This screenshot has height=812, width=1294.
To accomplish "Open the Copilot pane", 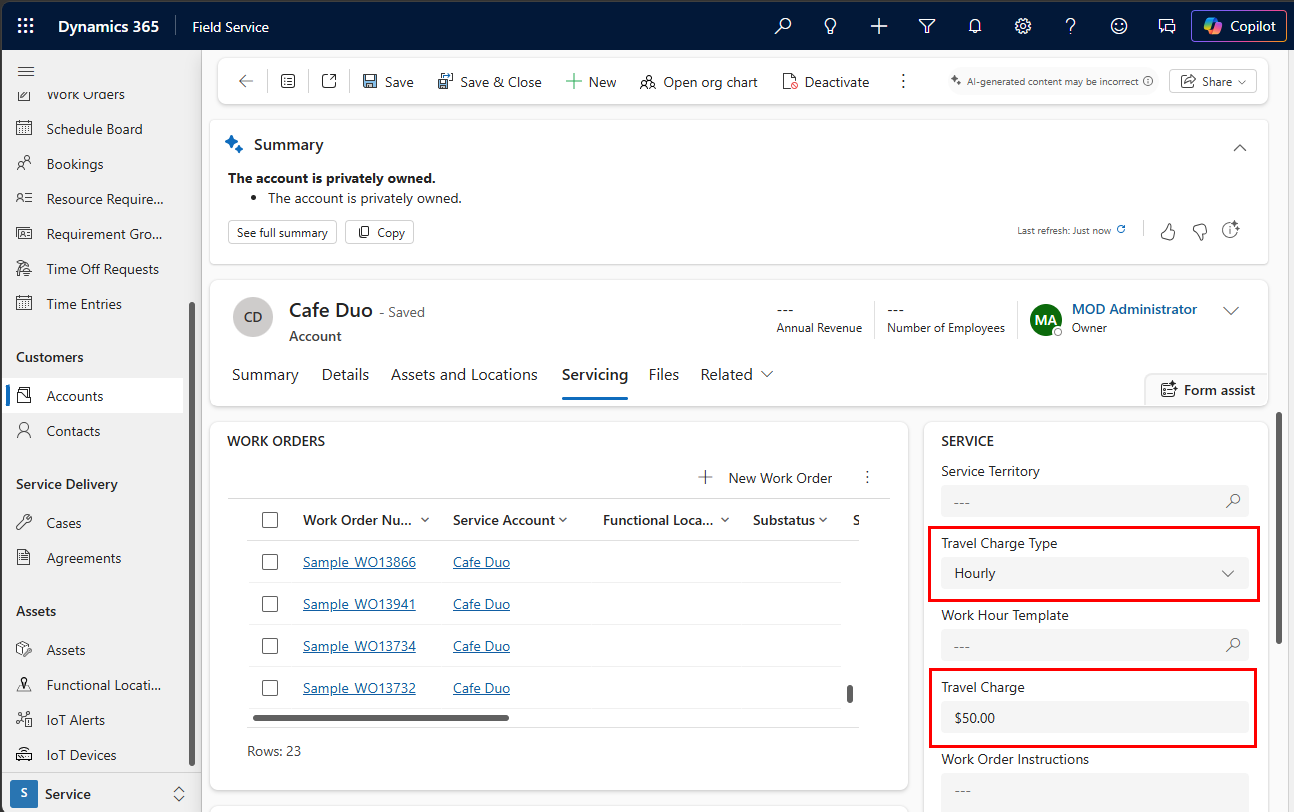I will pos(1239,26).
